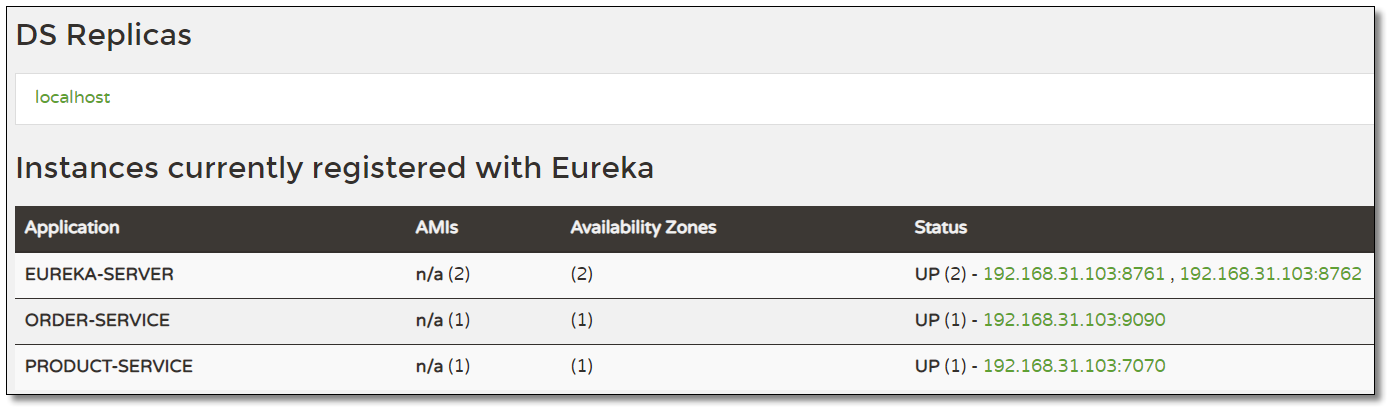Viewport: 1387px width, 407px height.
Task: Click the AMIs value in the ORDER-SERVICE row
Action: coord(442,320)
